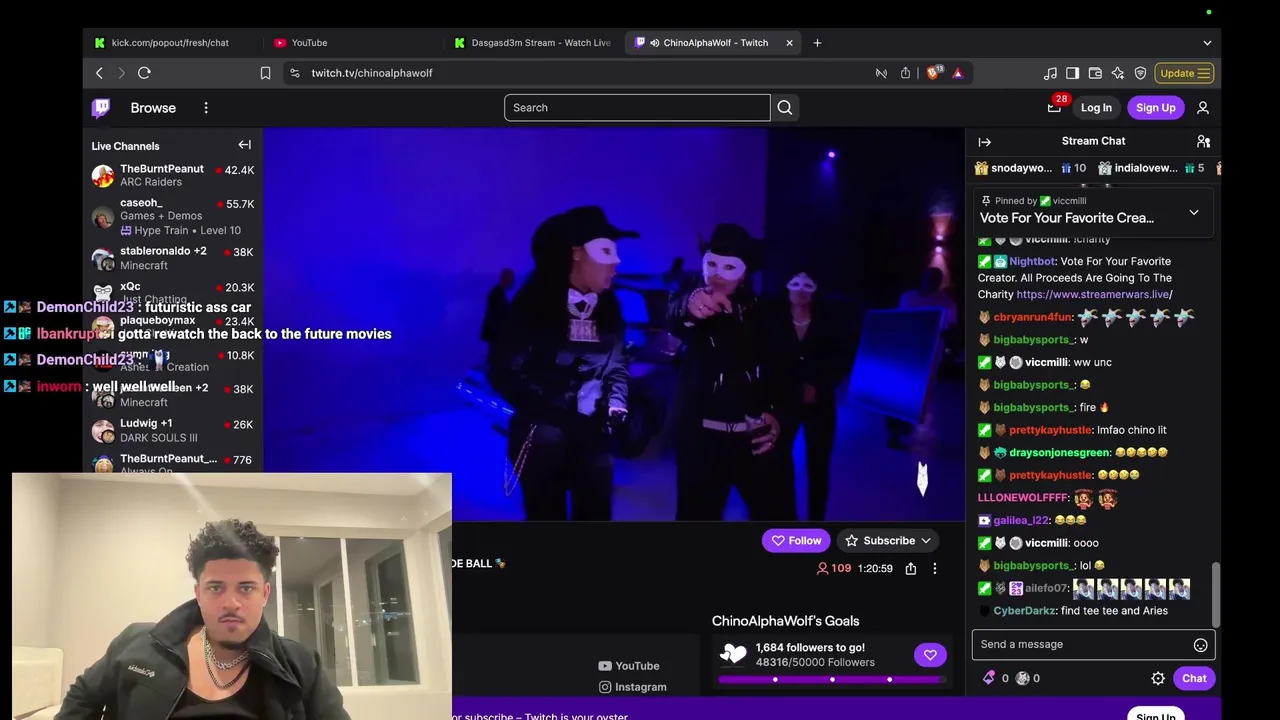Open caseoh_ live channel
Viewport: 1280px width, 720px height.
[x=173, y=216]
